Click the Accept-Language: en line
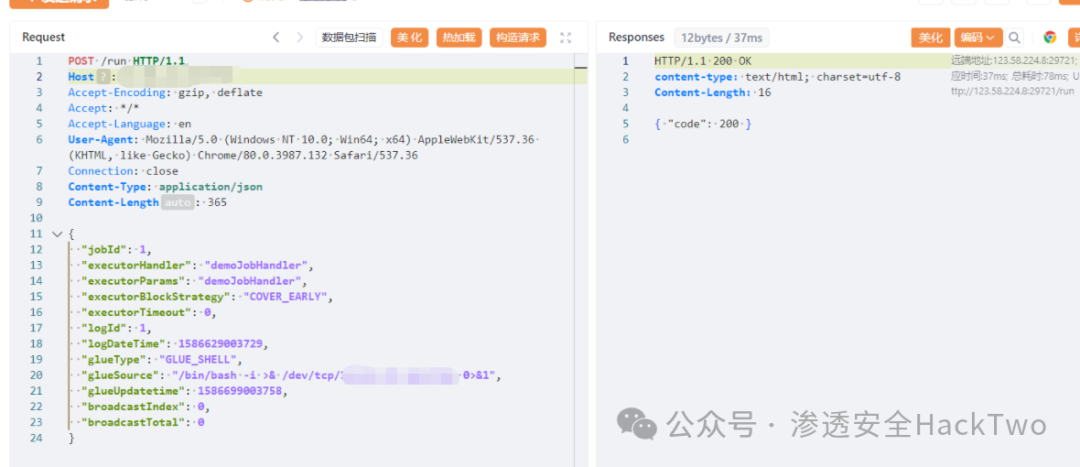1080x467 pixels. coord(129,124)
